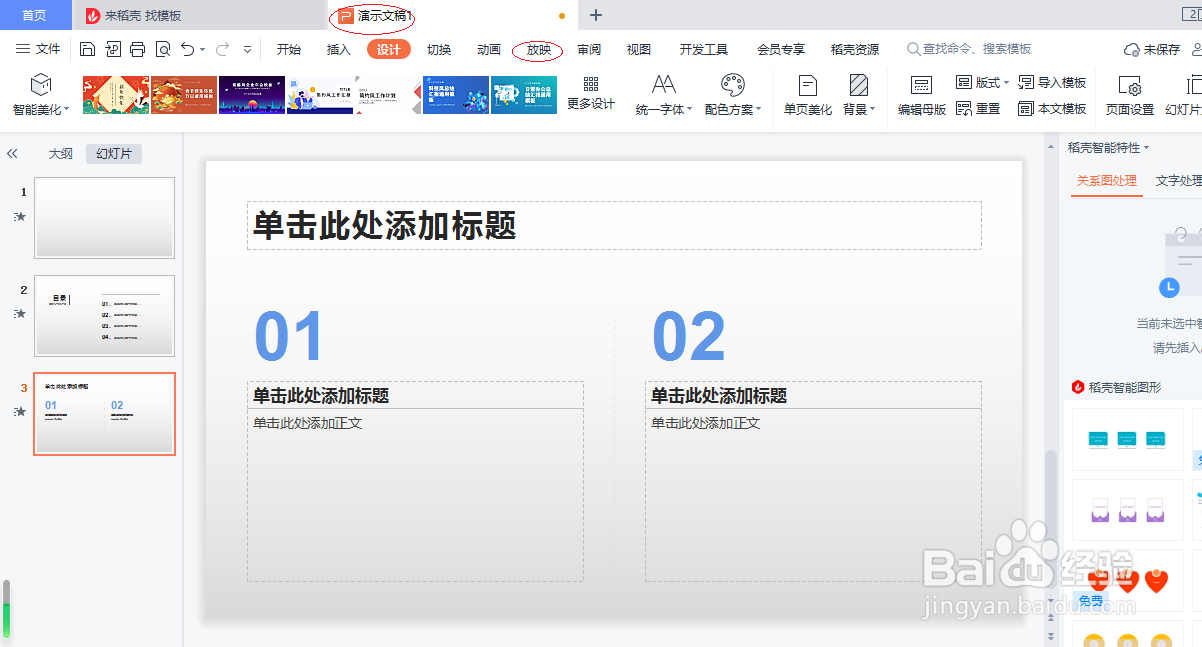1202x647 pixels.
Task: Click the Print icon in quick access toolbar
Action: [x=137, y=48]
